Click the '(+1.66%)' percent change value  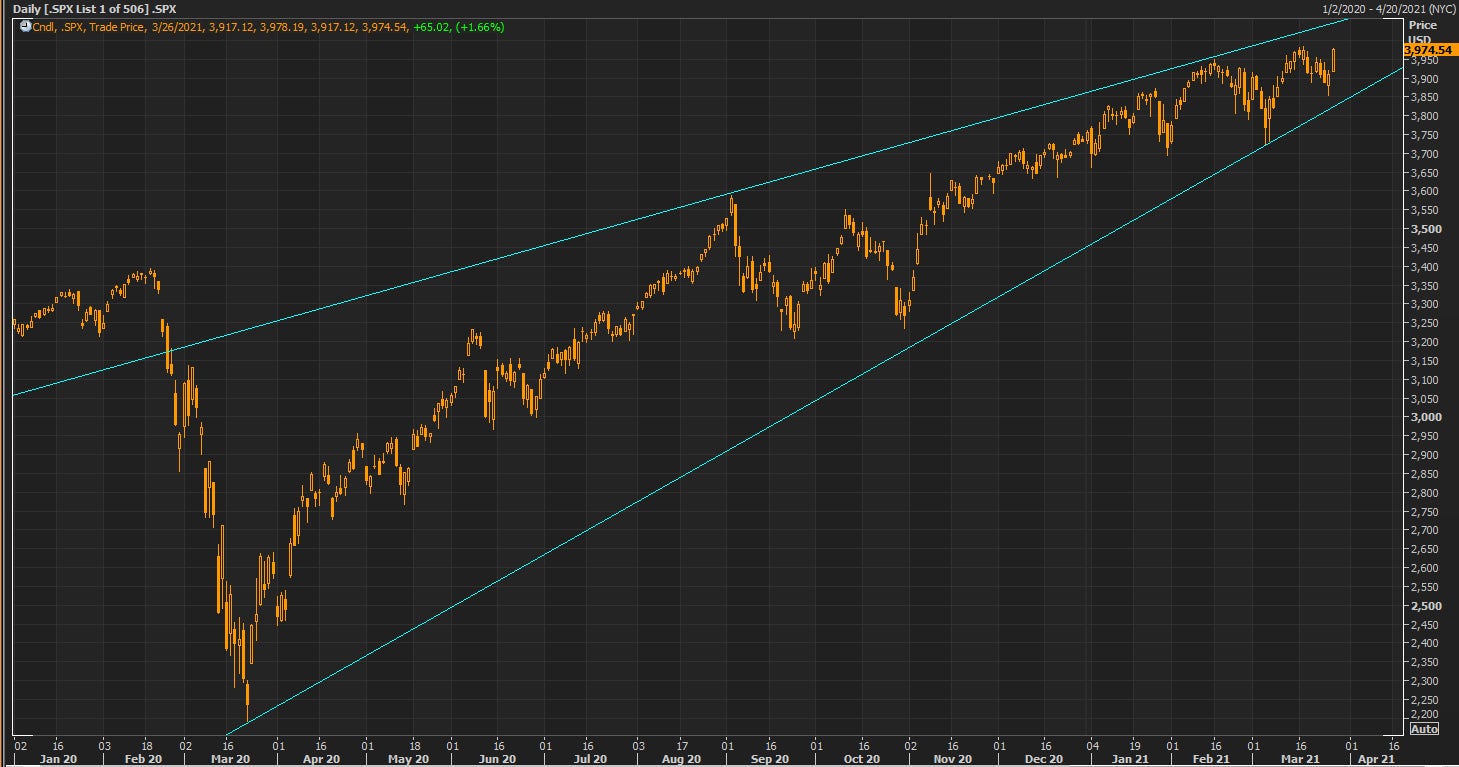pyautogui.click(x=479, y=27)
